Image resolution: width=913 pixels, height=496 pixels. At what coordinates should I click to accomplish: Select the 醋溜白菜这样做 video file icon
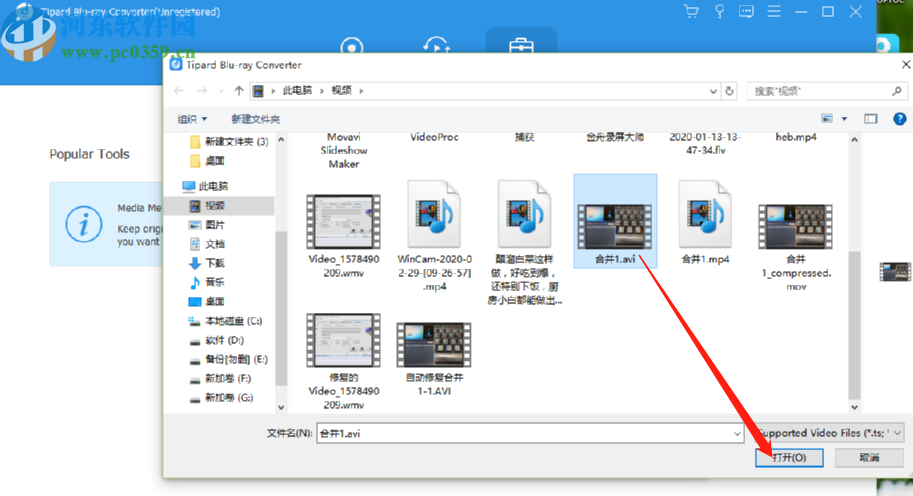coord(525,214)
